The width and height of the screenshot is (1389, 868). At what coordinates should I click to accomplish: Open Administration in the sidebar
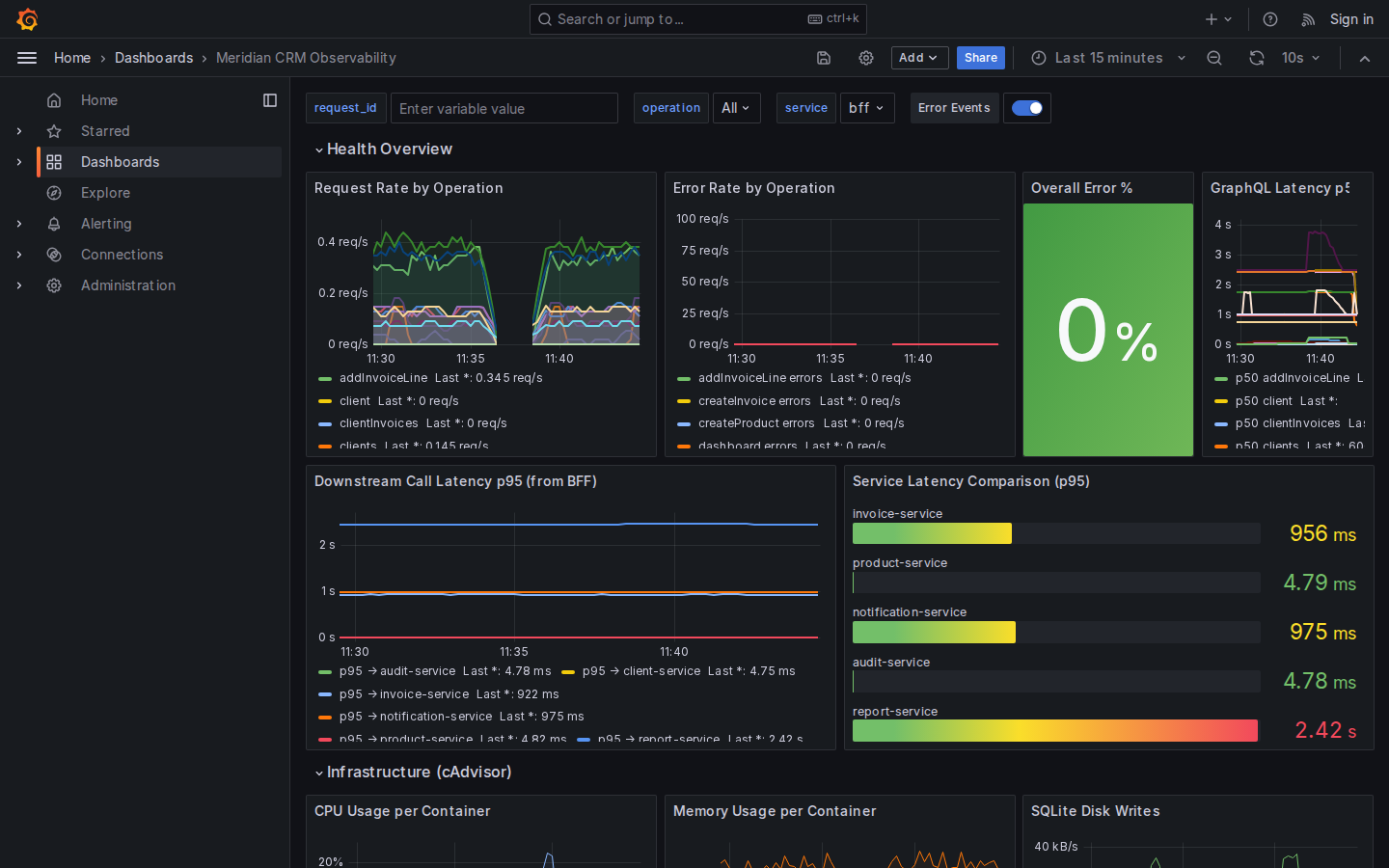(128, 285)
